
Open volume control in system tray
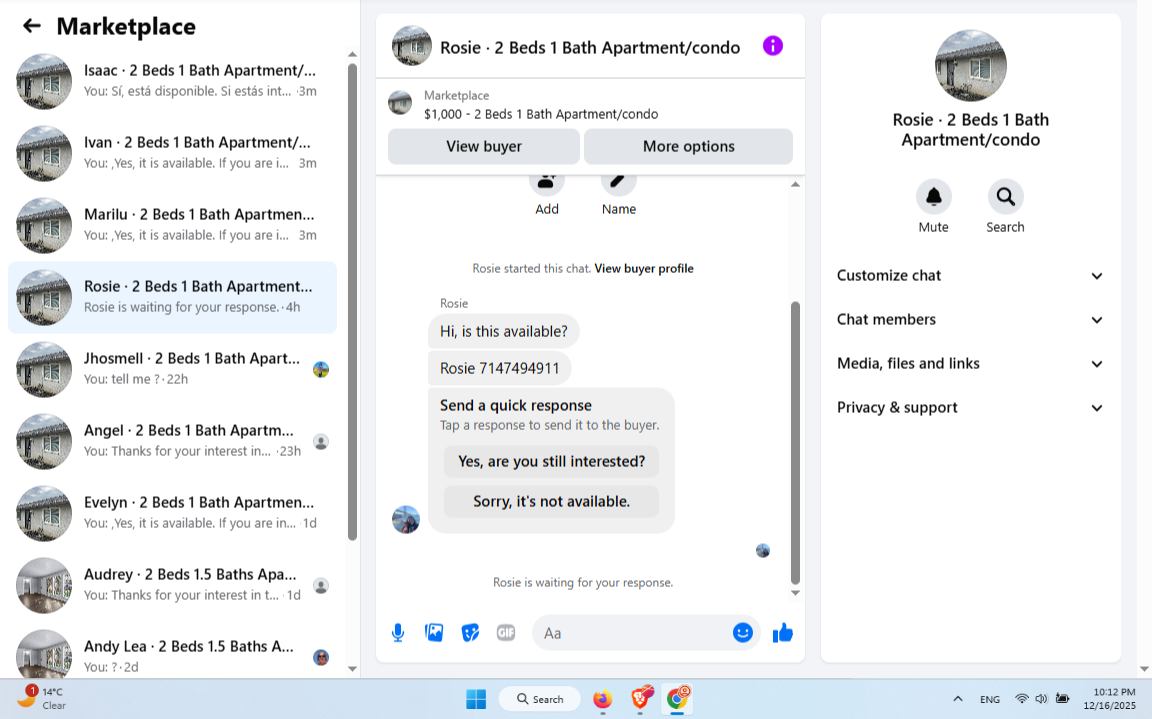(x=1041, y=699)
